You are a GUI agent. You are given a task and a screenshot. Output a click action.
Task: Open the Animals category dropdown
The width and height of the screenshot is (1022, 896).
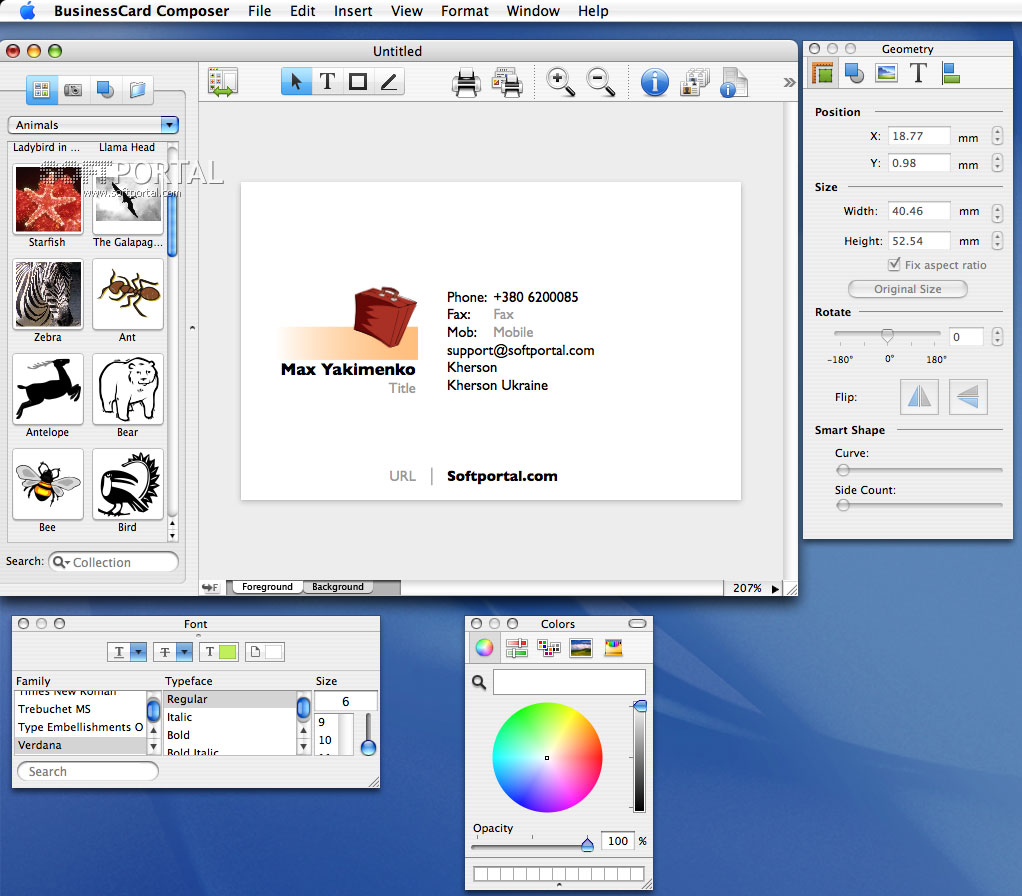click(x=169, y=125)
